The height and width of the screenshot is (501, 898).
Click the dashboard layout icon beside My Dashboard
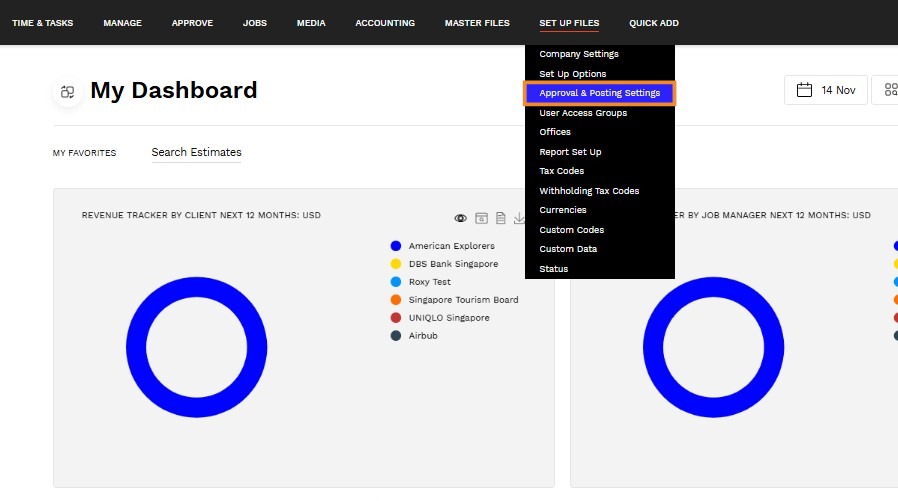[x=68, y=92]
